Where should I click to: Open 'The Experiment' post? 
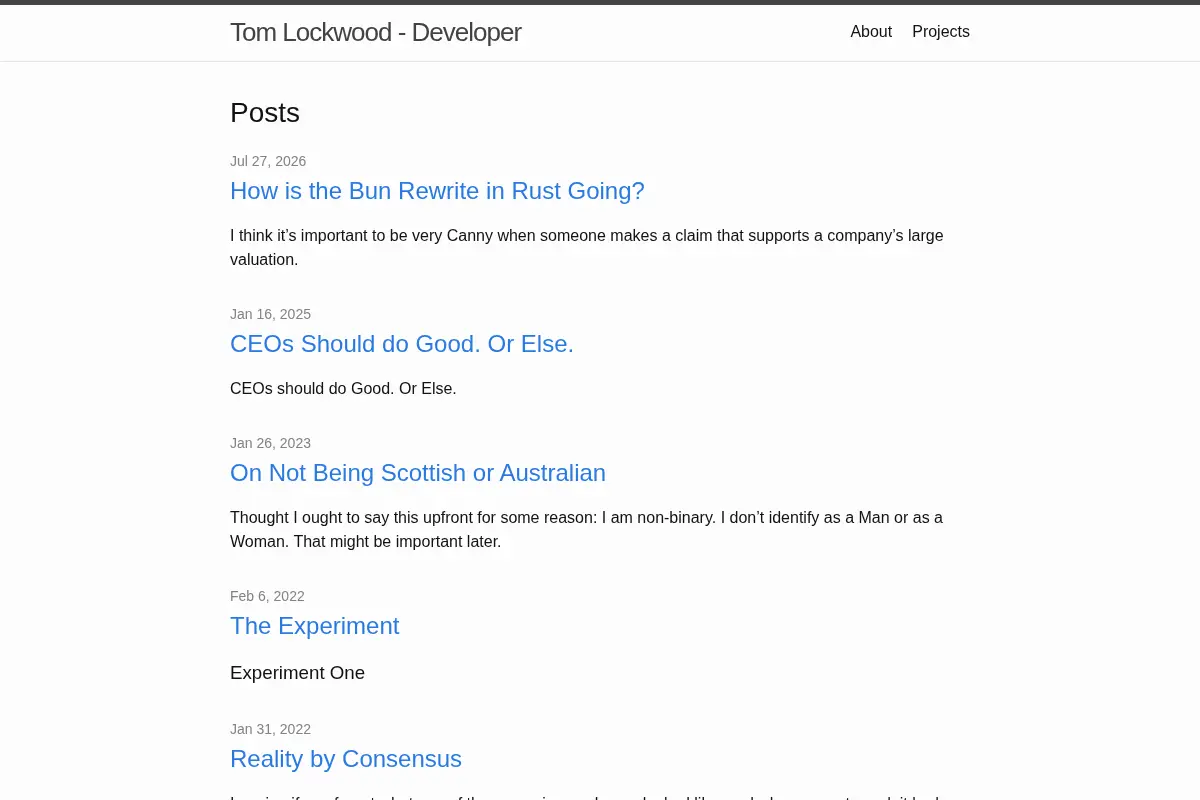[x=314, y=626]
